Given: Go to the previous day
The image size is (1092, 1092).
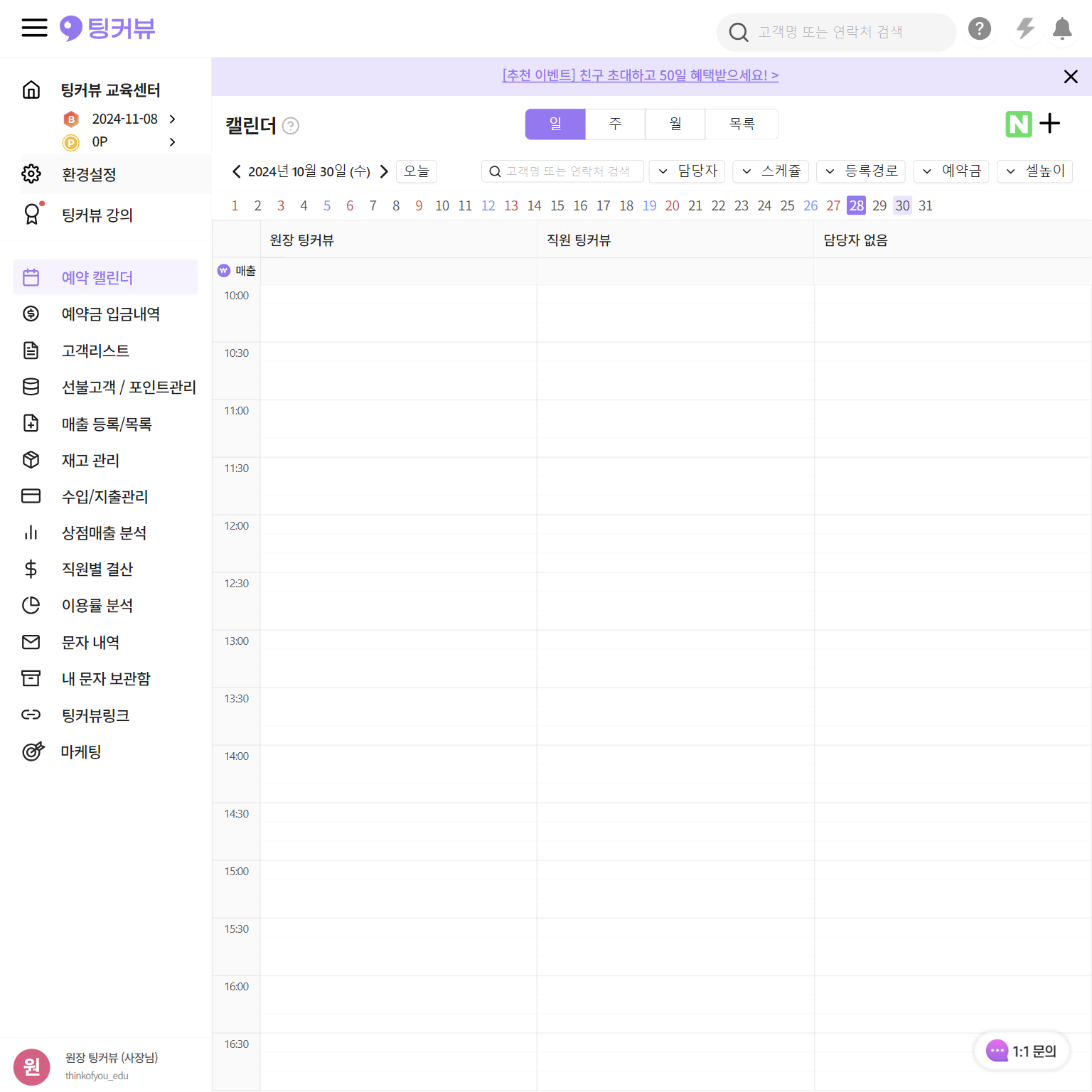Looking at the screenshot, I should tap(237, 171).
